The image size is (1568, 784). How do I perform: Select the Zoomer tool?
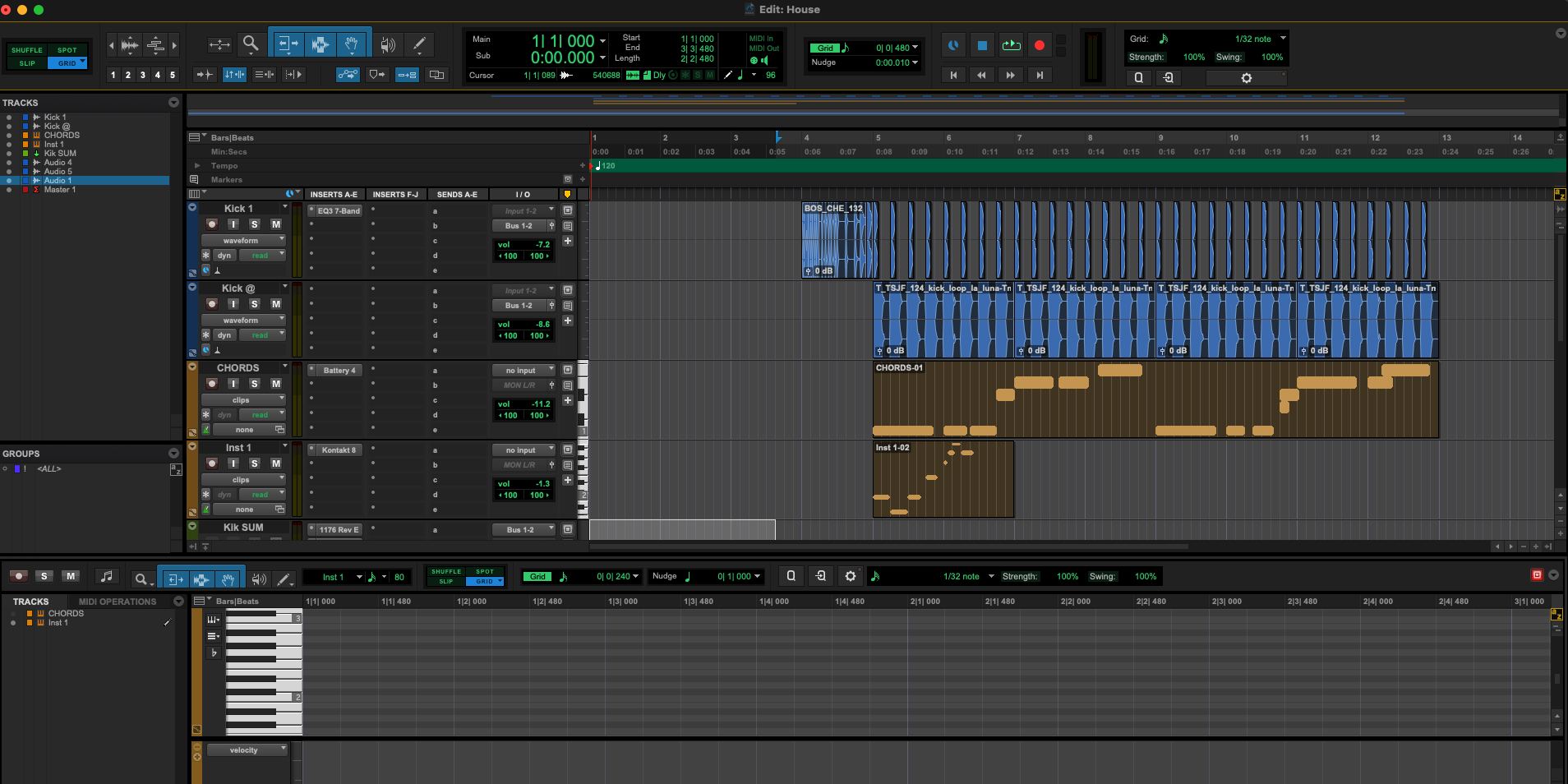(x=251, y=43)
